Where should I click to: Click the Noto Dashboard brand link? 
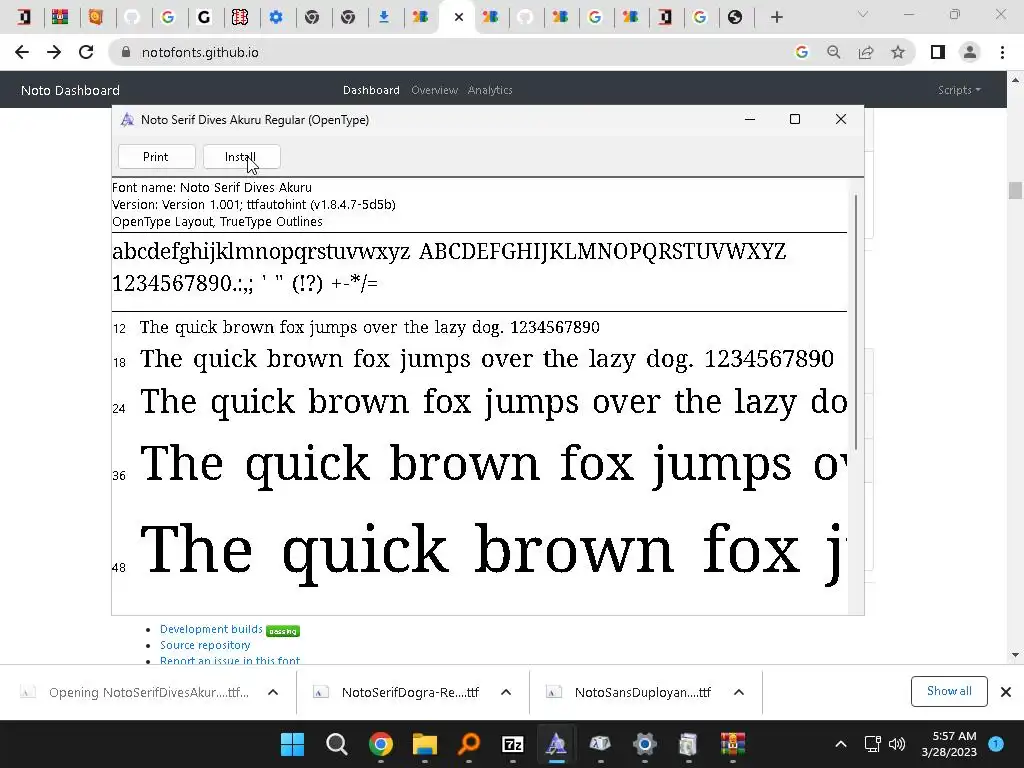click(71, 90)
